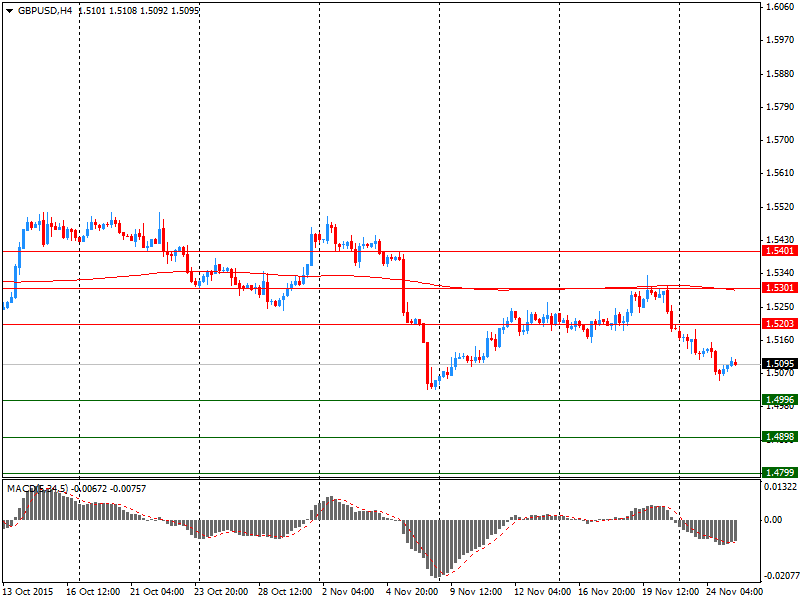Click the MACD scale value 0.01322

point(780,487)
